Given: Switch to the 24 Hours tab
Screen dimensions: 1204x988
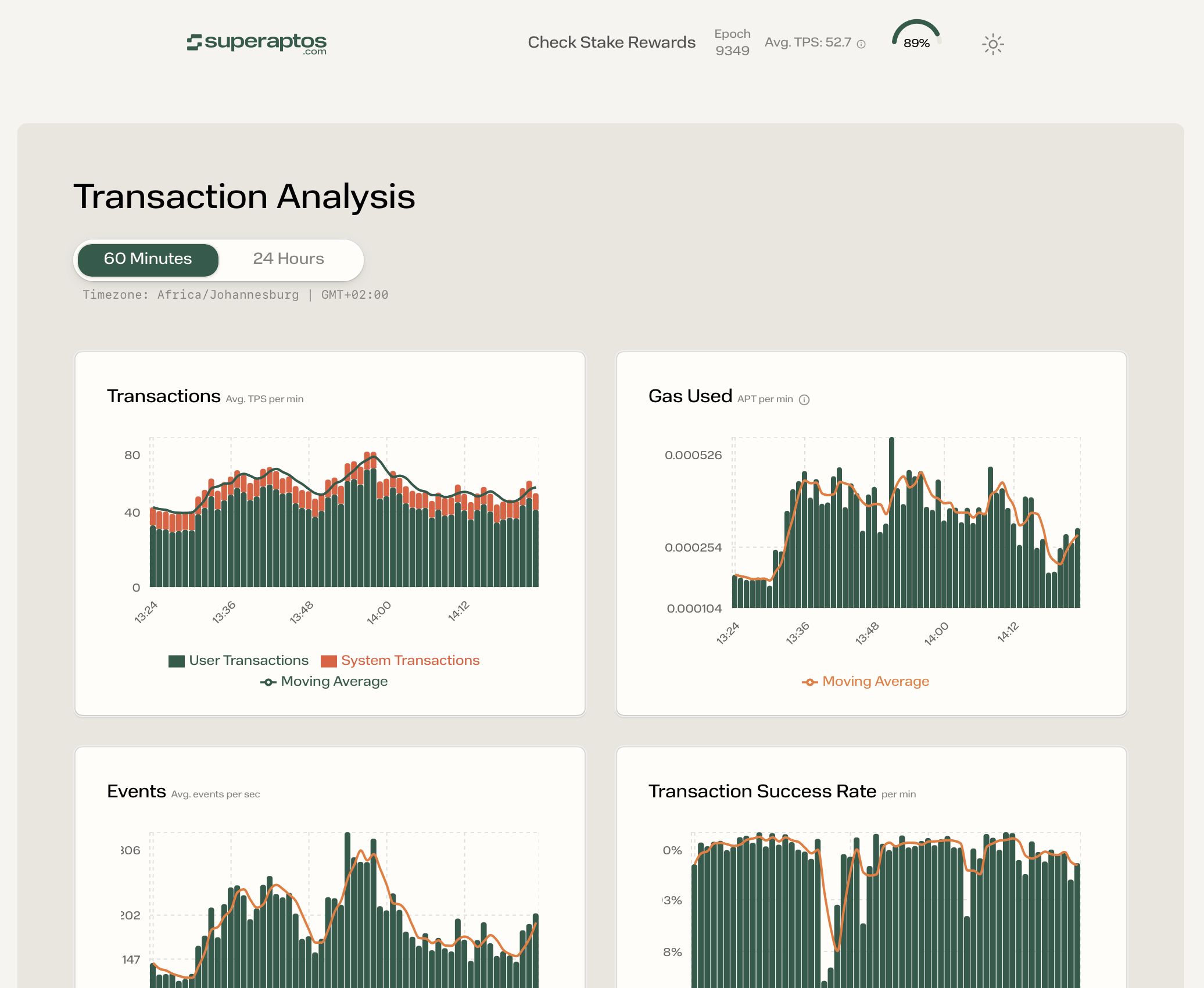Looking at the screenshot, I should (288, 259).
